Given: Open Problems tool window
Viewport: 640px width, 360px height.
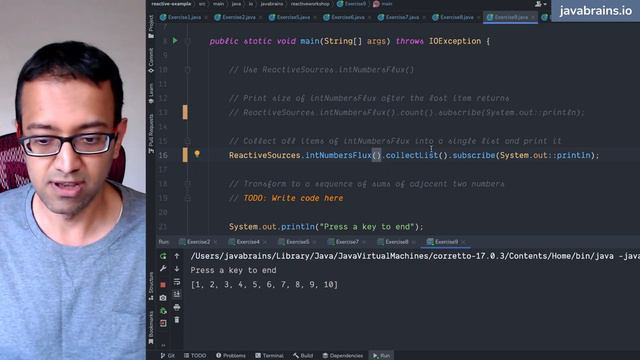Looking at the screenshot, I should click(231, 356).
